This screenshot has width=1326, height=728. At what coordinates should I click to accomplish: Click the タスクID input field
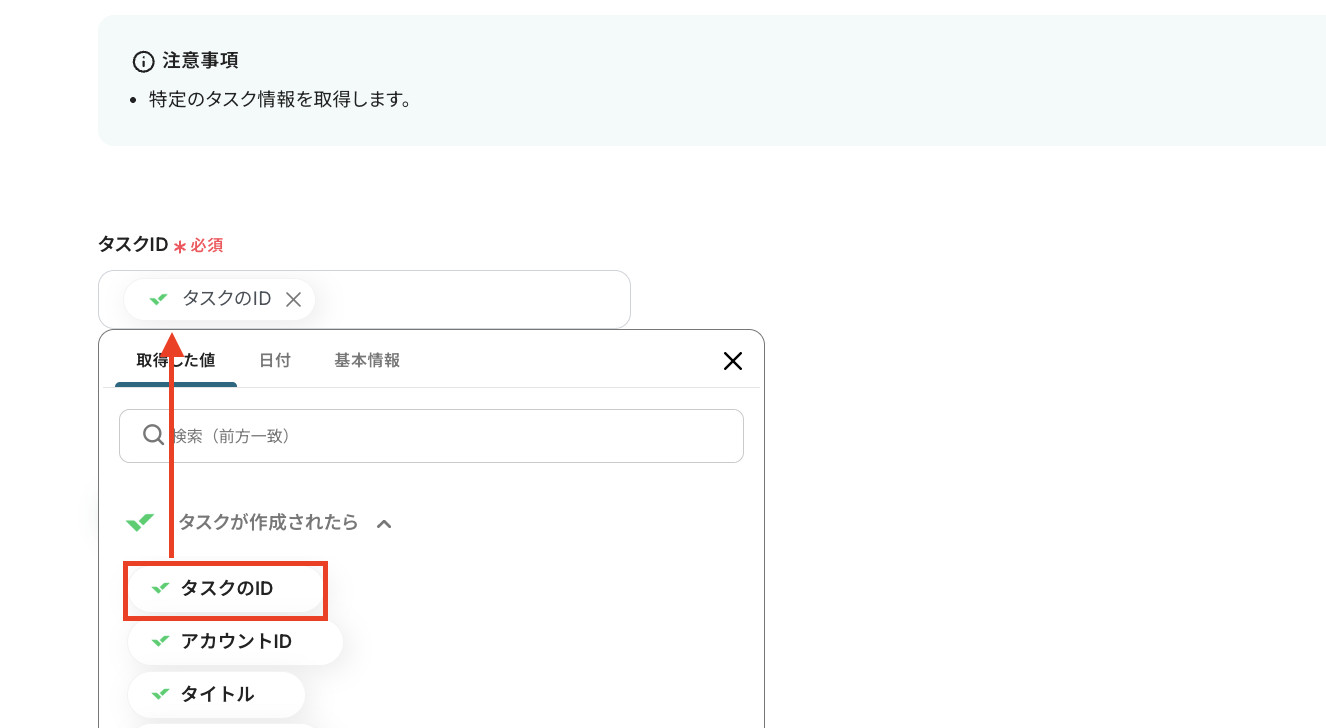click(x=364, y=299)
